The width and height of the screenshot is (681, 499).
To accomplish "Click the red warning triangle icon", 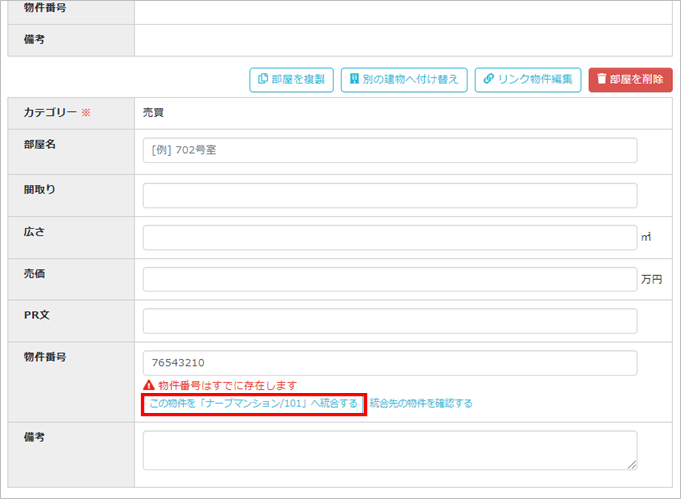I will coord(149,386).
